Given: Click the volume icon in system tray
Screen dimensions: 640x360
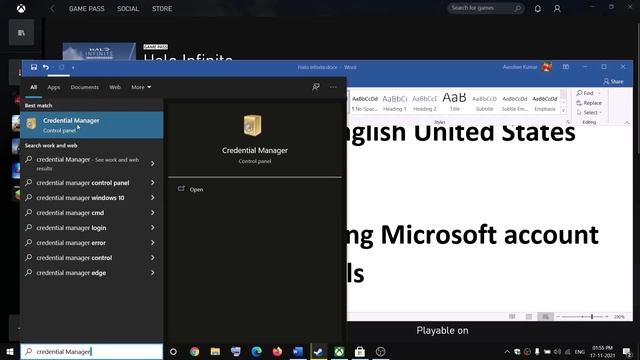Looking at the screenshot, I should (557, 351).
